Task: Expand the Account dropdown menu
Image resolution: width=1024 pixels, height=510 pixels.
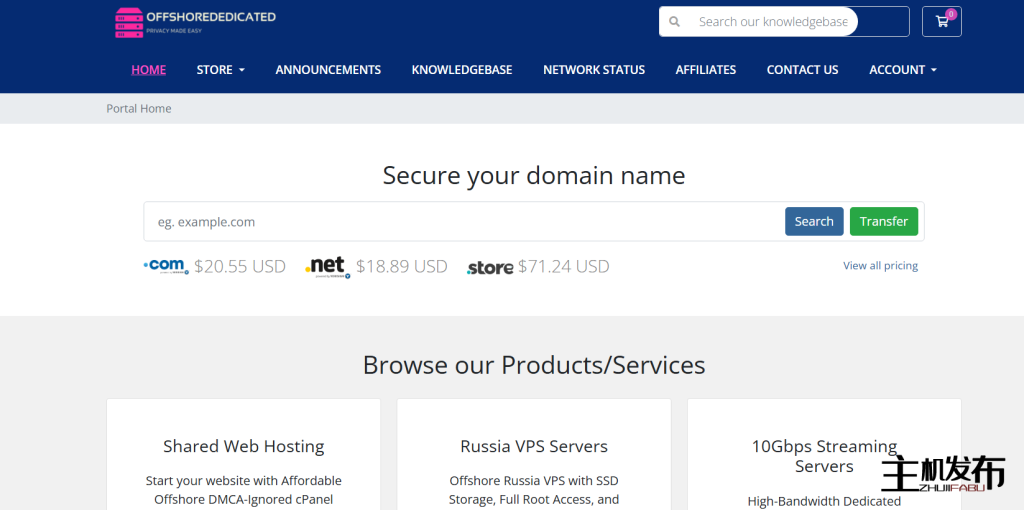Action: [902, 70]
